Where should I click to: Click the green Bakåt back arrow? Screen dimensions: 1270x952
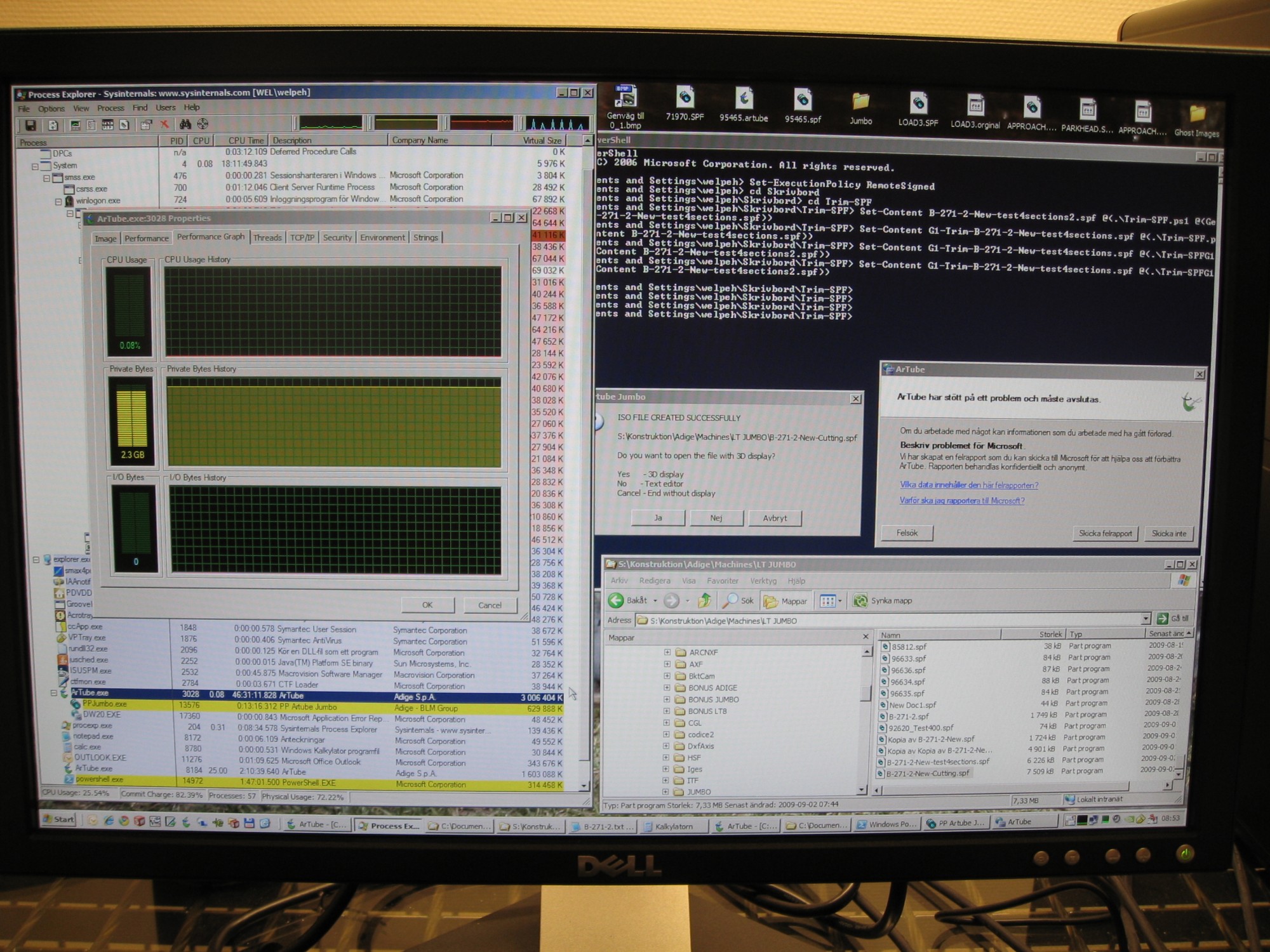click(617, 600)
